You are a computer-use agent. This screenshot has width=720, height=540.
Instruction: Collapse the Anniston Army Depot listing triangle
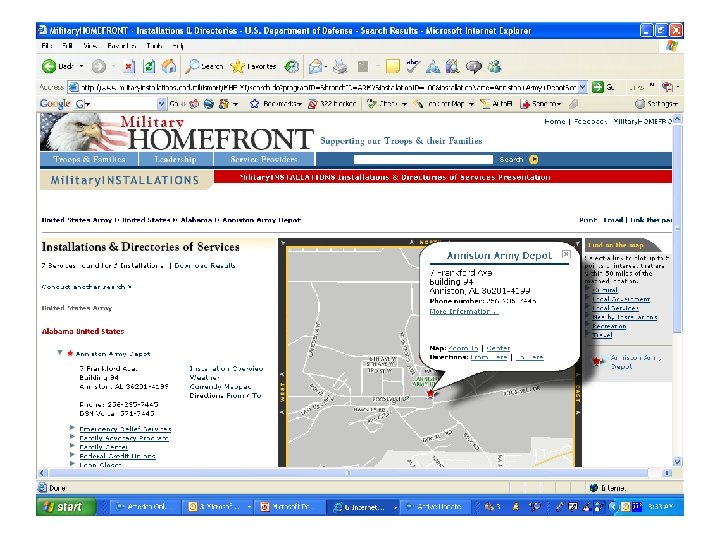60,353
